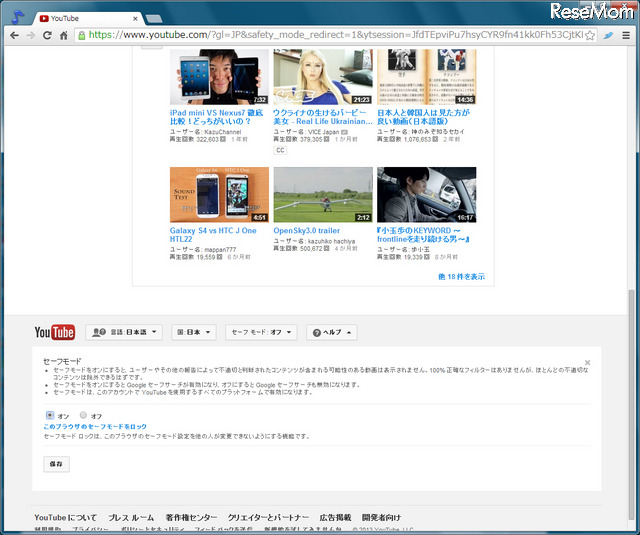
Task: Click the YouTube logo in footer
Action: [x=55, y=333]
